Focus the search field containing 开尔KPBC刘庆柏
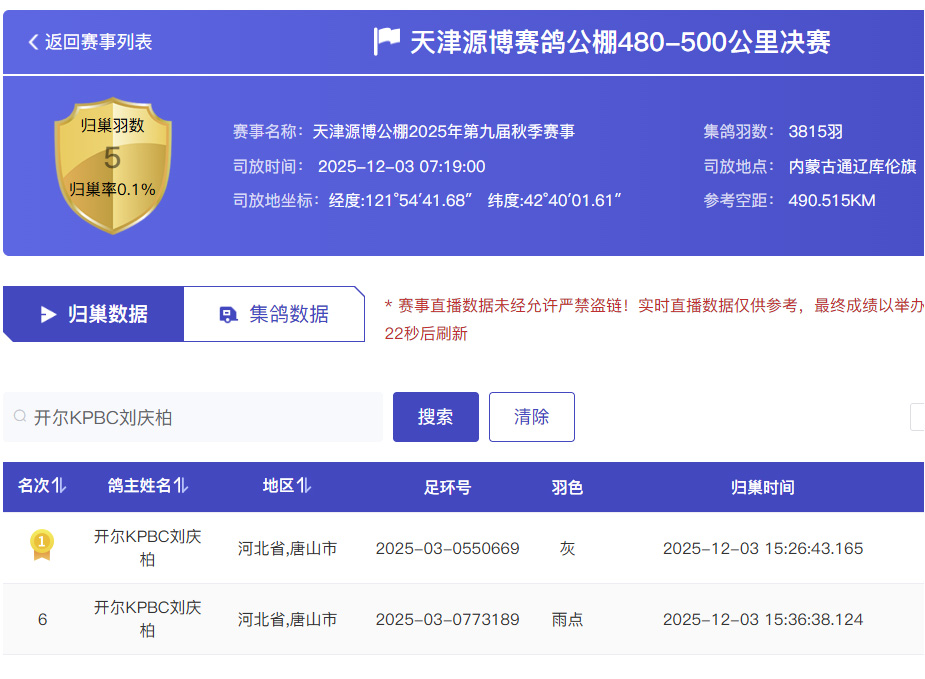The height and width of the screenshot is (679, 925). click(x=200, y=417)
